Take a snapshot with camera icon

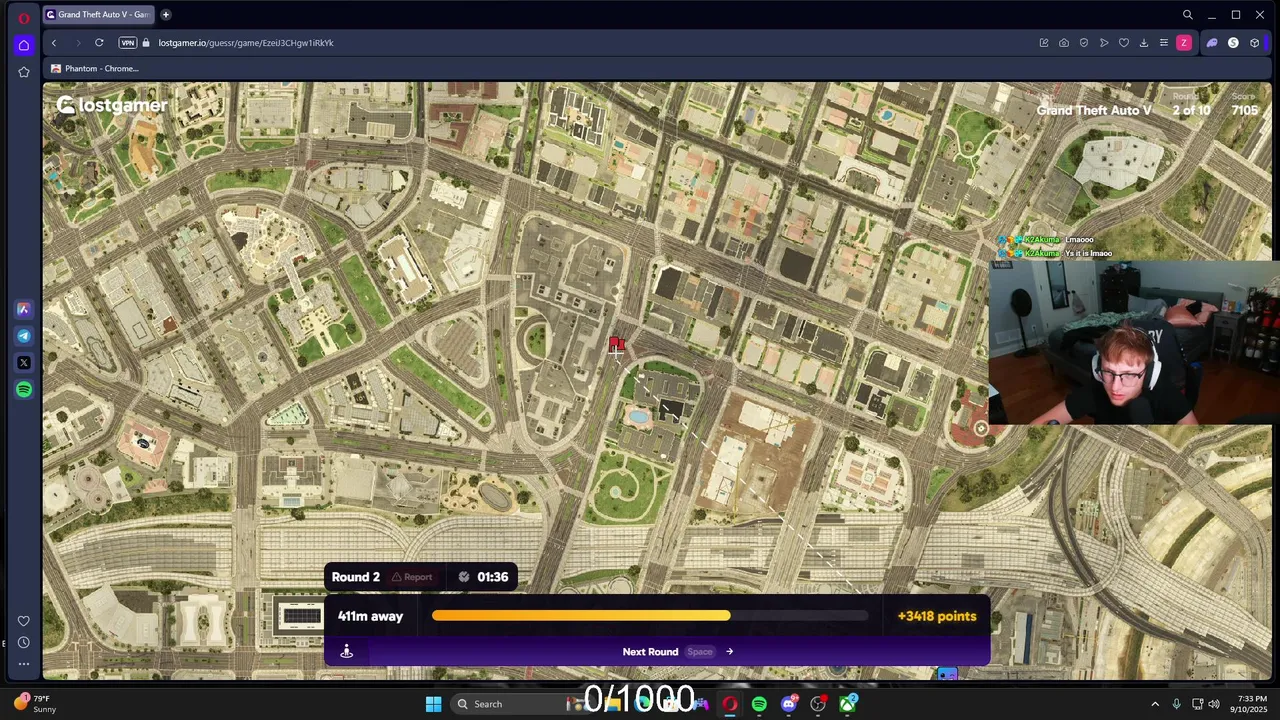[1064, 43]
